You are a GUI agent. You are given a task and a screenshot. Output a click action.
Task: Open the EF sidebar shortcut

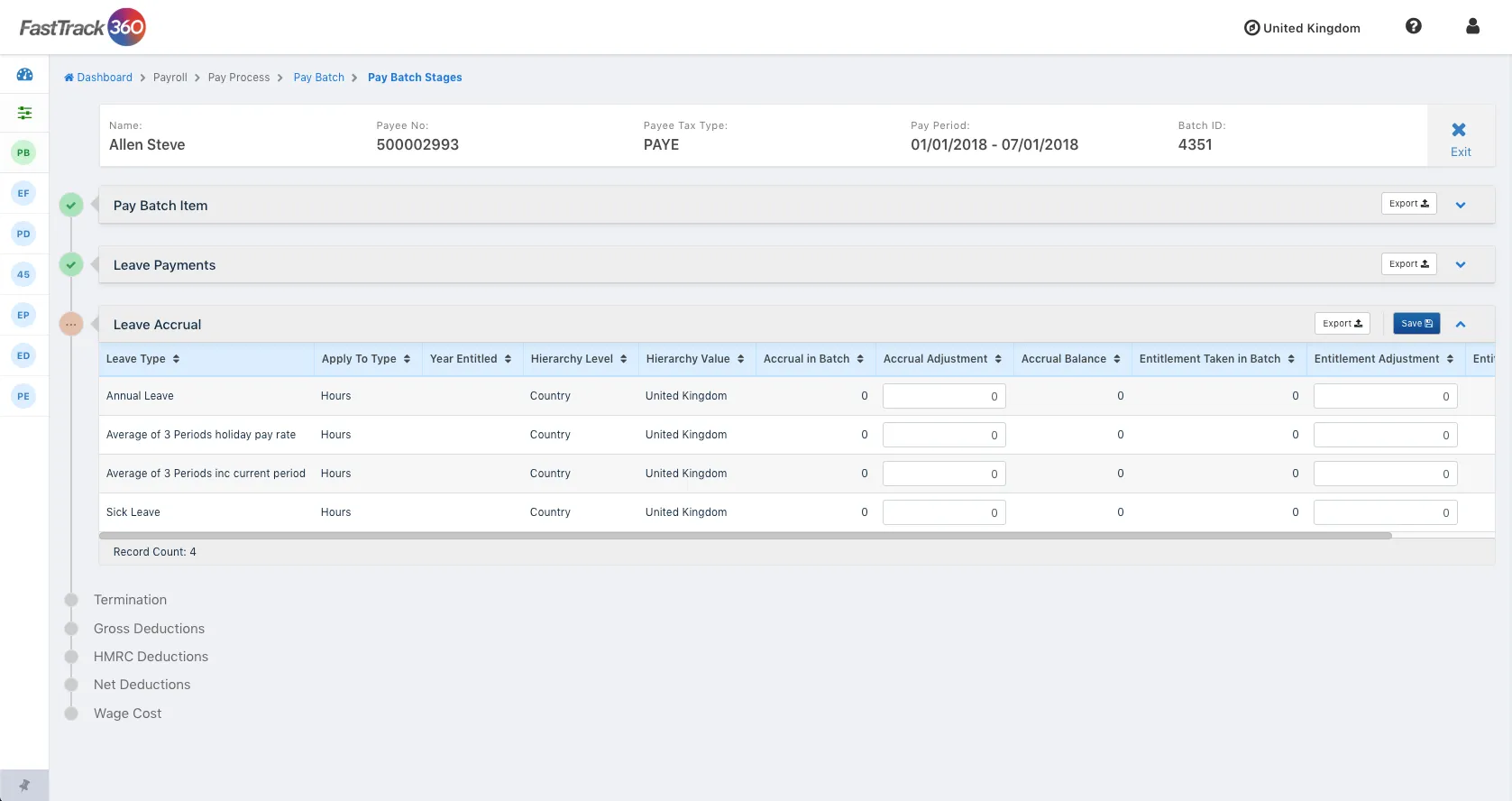point(23,193)
